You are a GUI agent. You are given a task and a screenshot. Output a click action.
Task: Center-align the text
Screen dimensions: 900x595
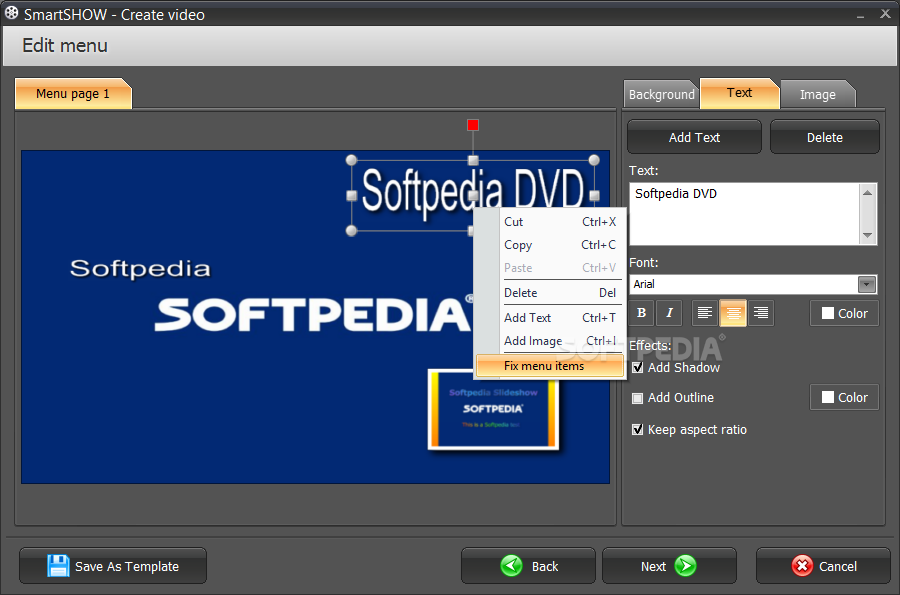733,313
